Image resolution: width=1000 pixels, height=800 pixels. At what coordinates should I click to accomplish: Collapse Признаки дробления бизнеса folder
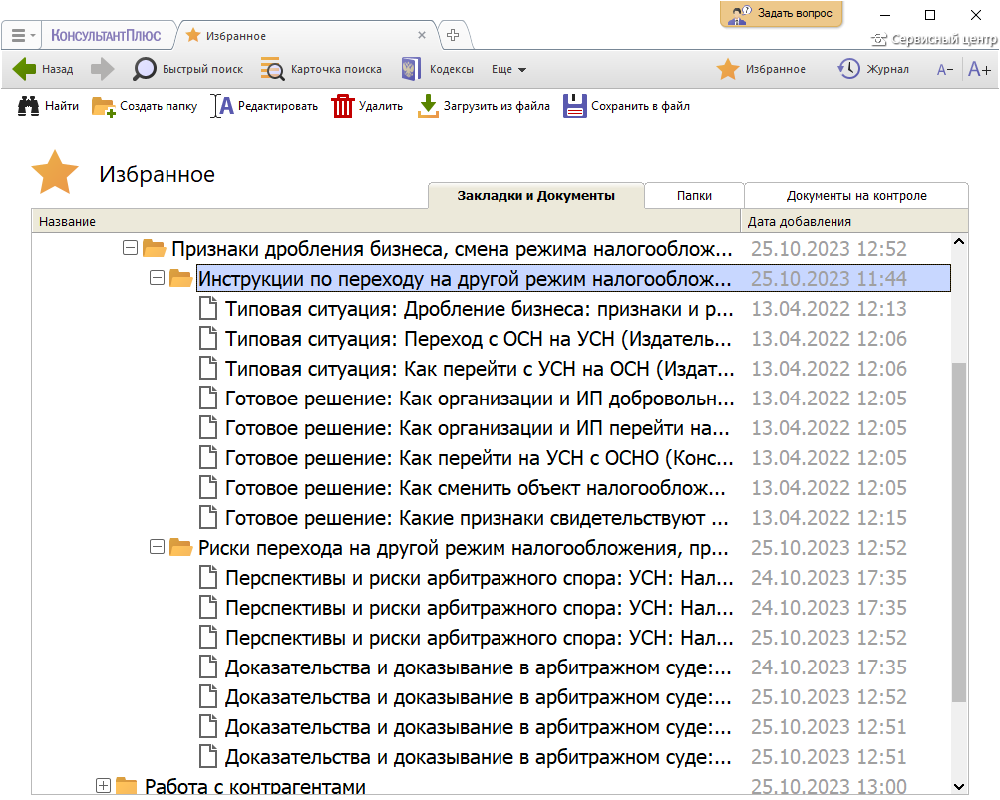pos(130,248)
